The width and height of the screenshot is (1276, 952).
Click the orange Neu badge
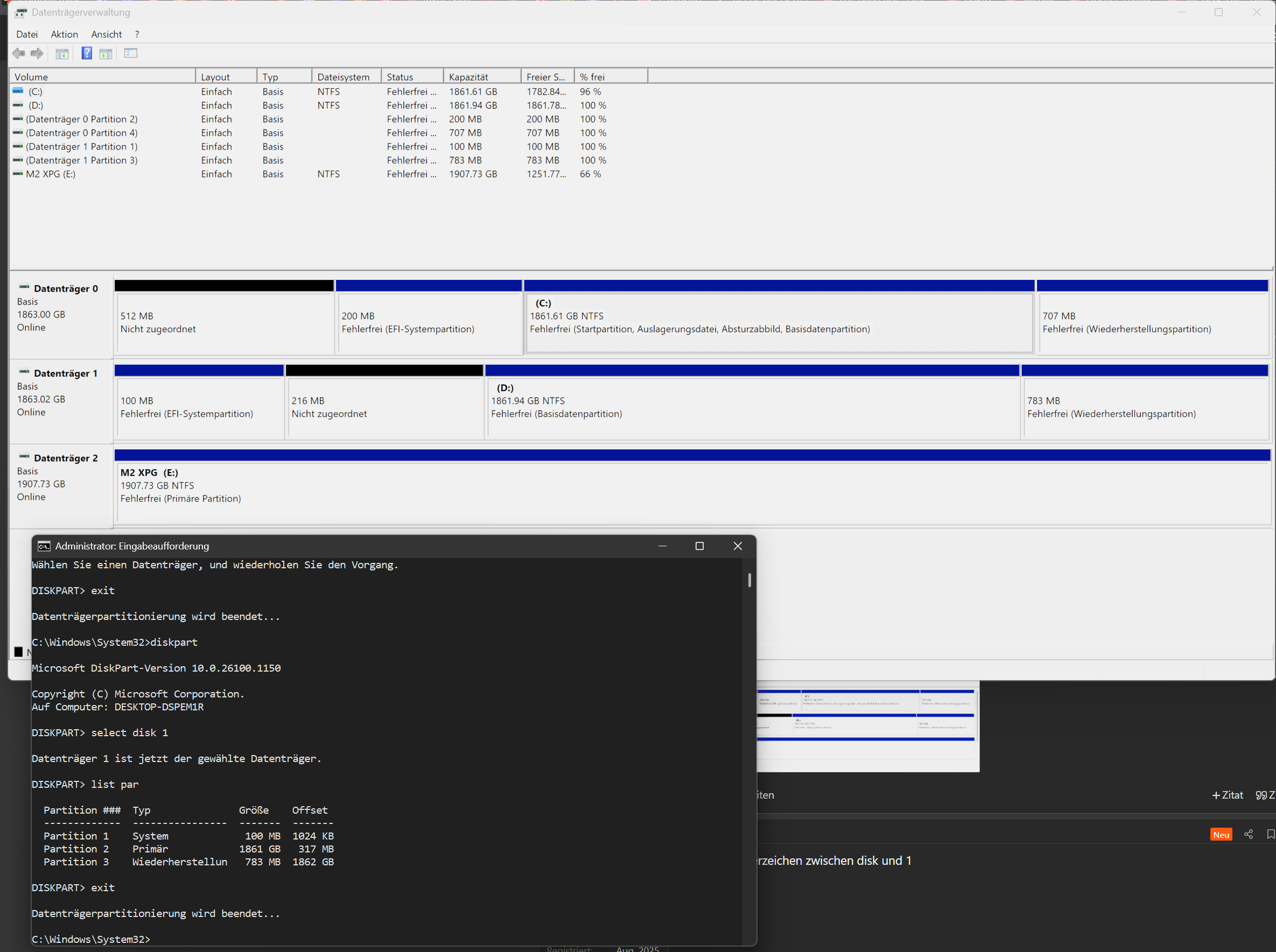click(1221, 835)
